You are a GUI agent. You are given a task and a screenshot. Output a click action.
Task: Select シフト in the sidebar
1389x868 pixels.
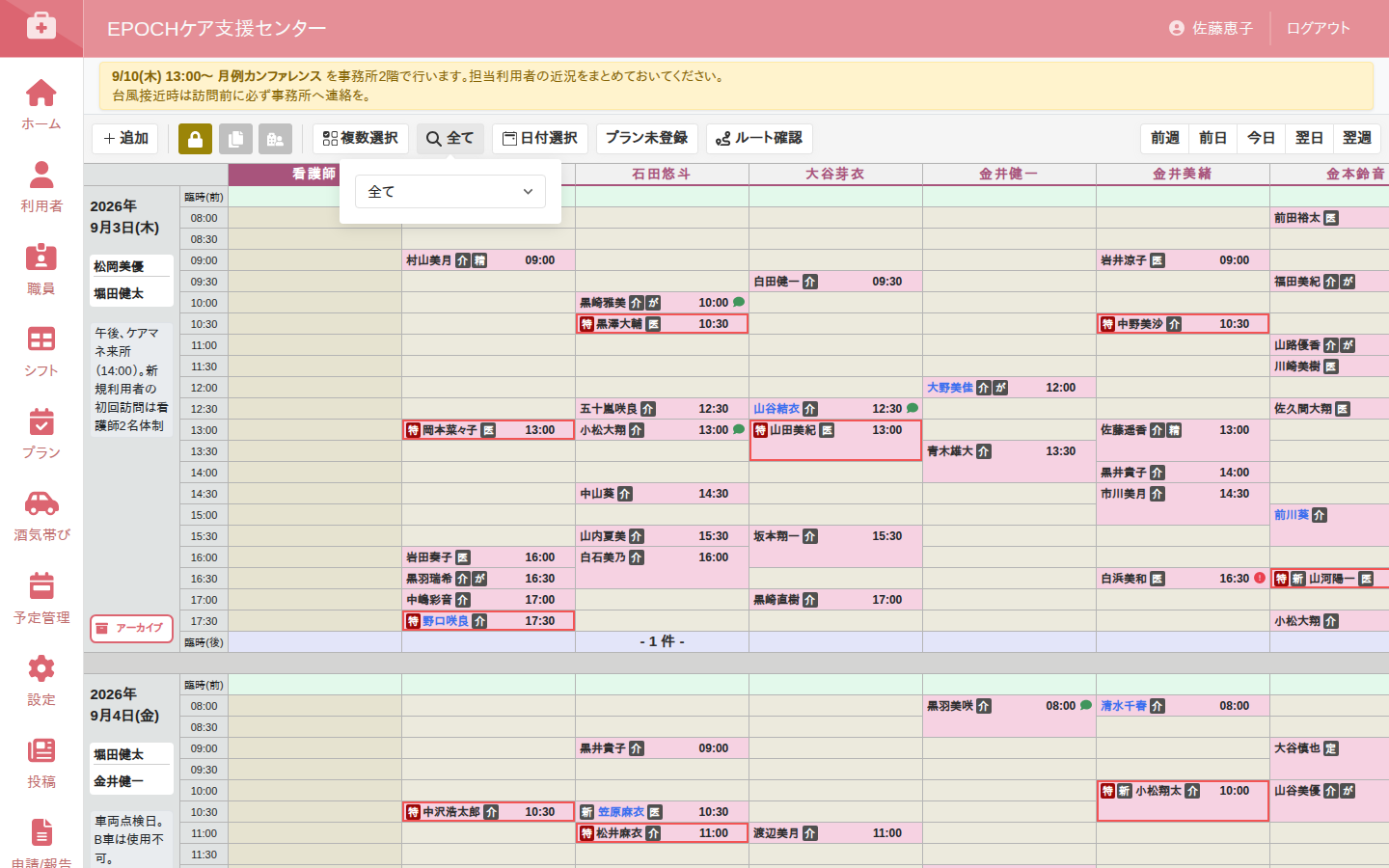(41, 351)
